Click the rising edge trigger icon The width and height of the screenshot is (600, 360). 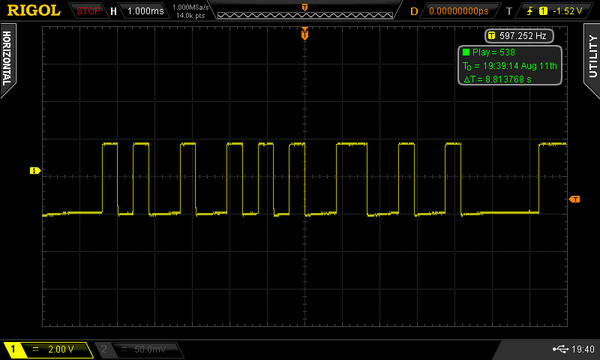[530, 11]
